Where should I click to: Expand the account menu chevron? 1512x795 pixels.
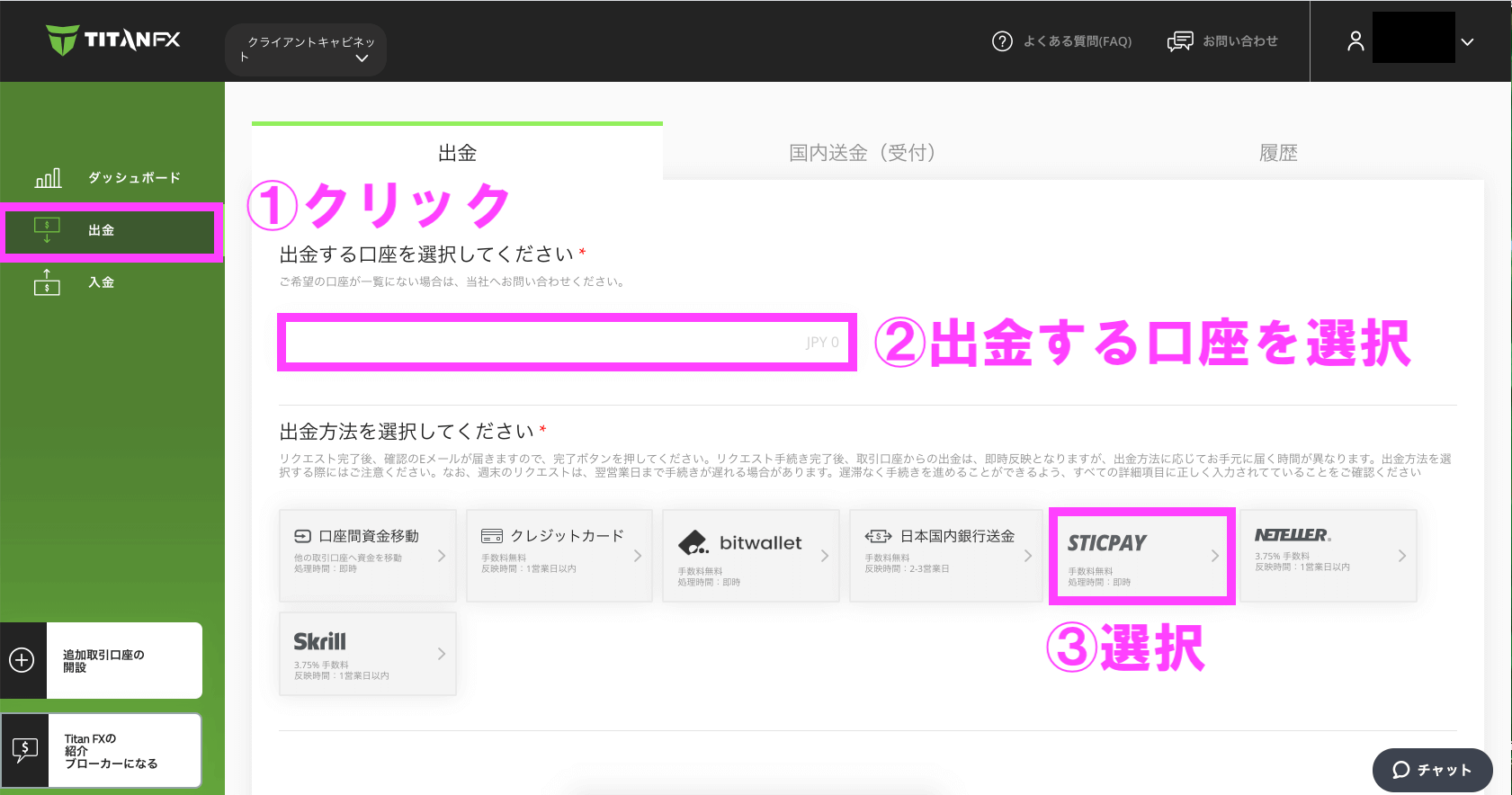pyautogui.click(x=1467, y=42)
